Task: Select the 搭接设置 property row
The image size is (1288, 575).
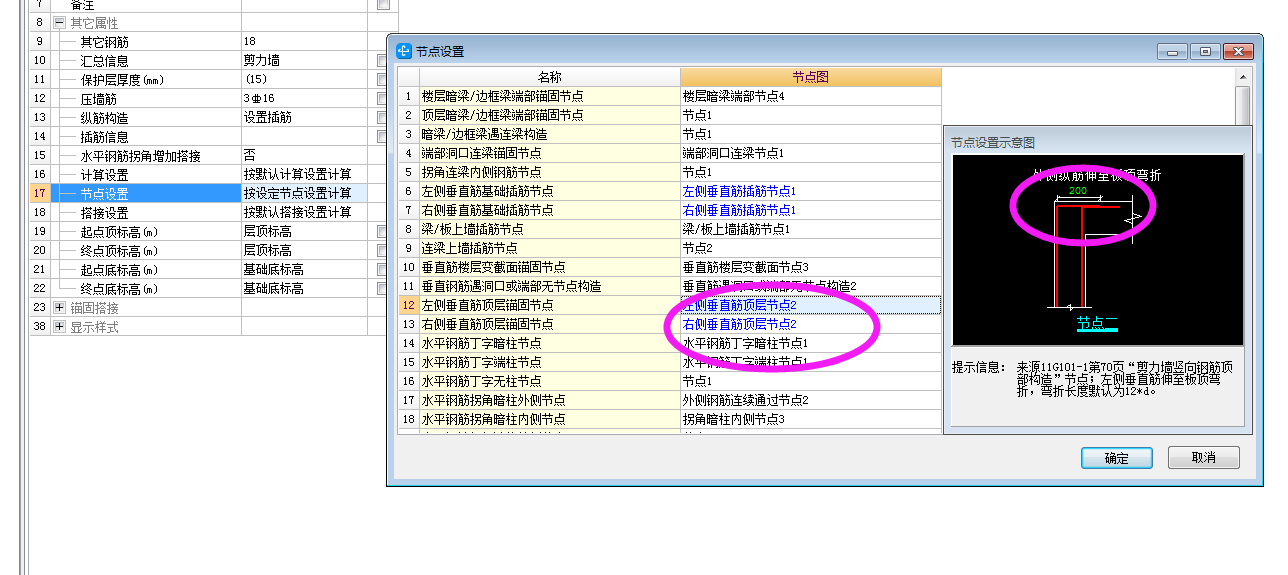Action: (145, 212)
